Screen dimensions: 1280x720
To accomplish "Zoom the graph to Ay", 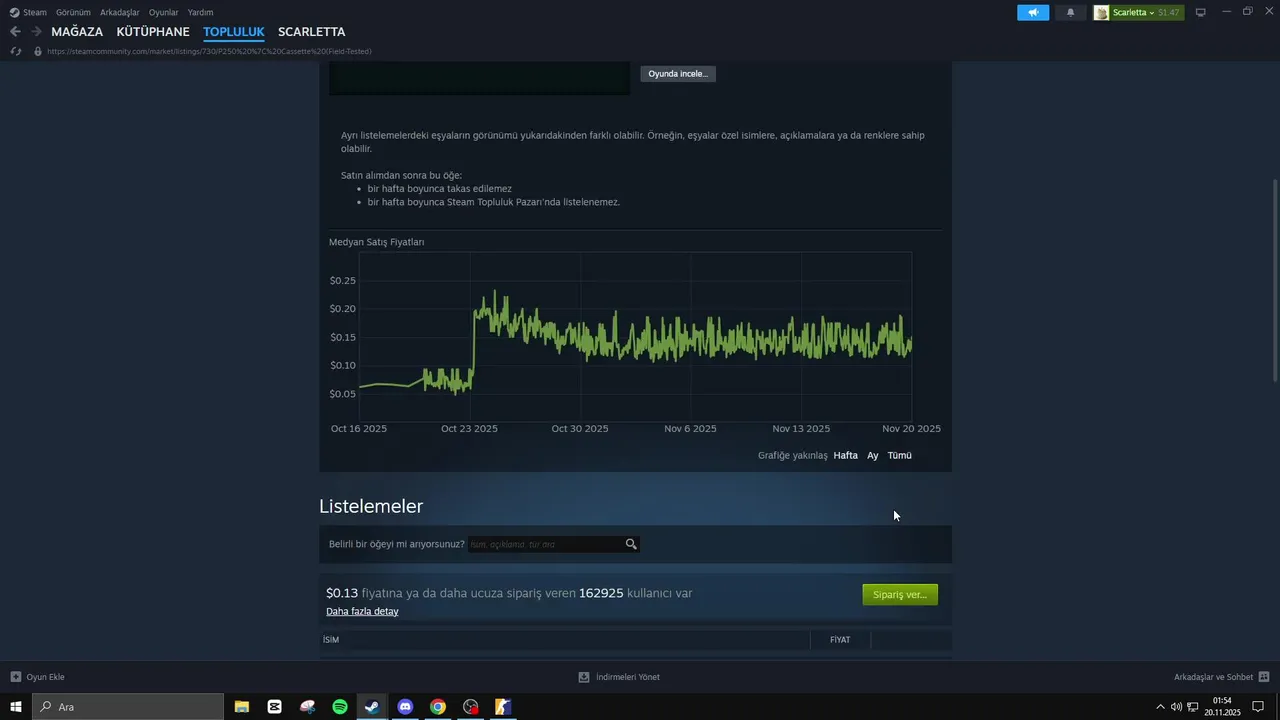I will click(x=873, y=456).
